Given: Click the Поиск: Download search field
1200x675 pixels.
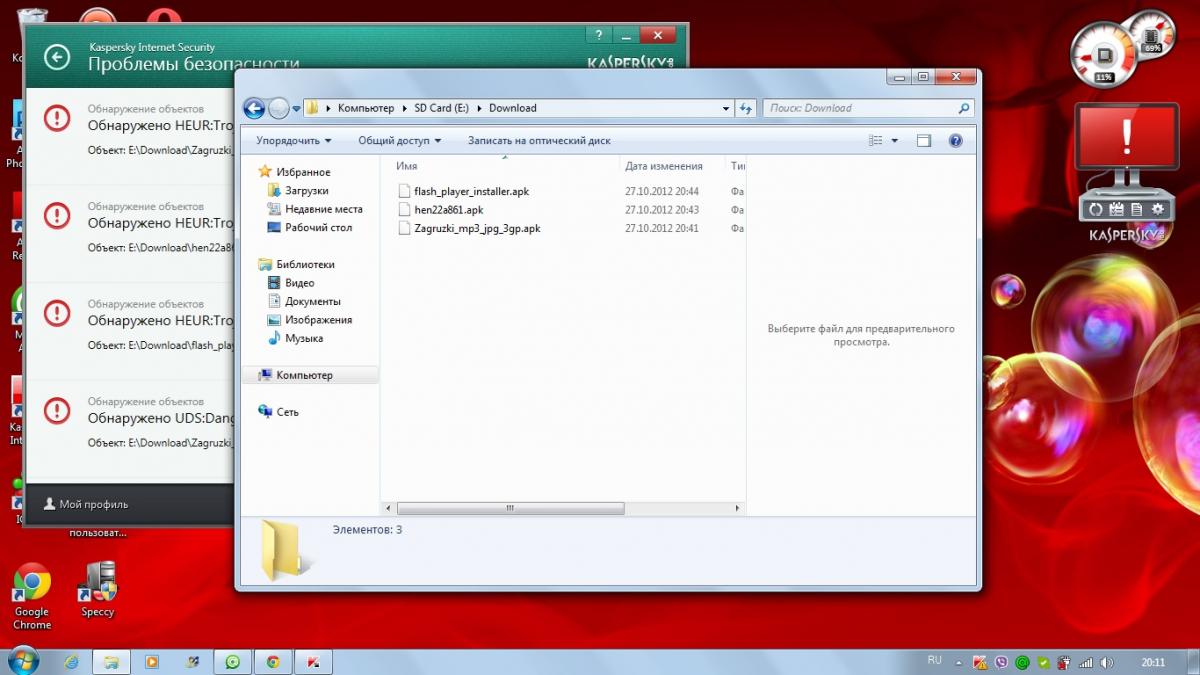Looking at the screenshot, I should pyautogui.click(x=860, y=108).
